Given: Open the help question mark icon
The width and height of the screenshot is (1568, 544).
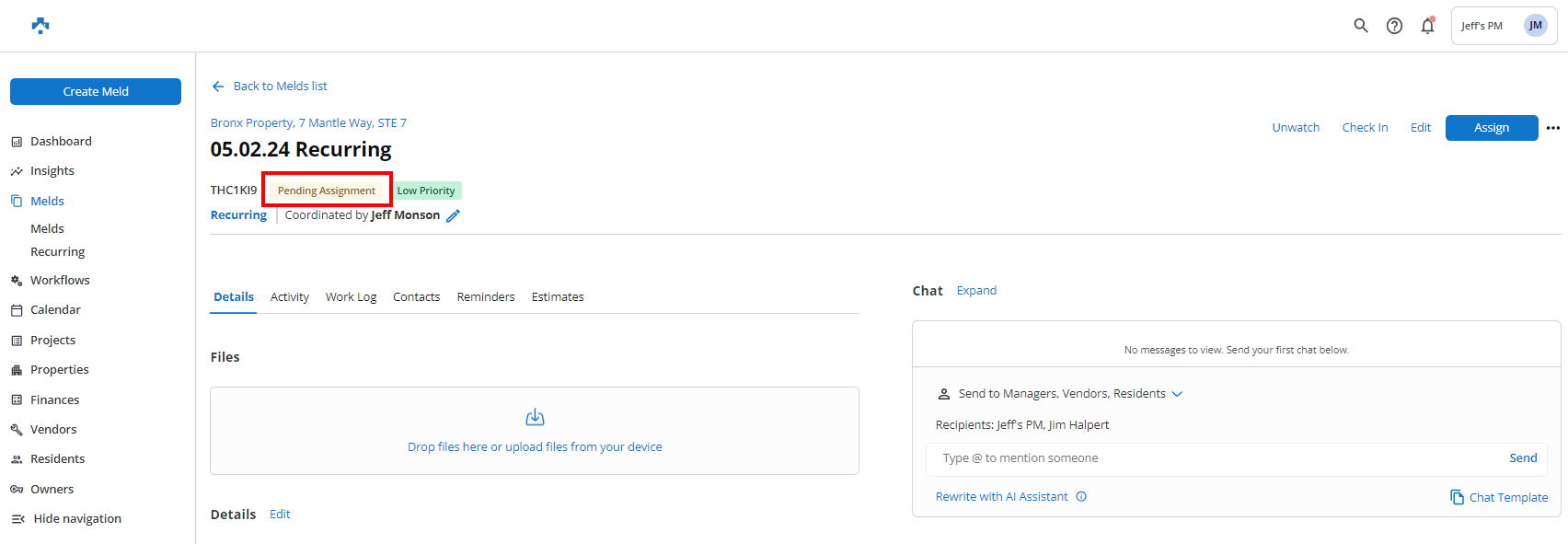Looking at the screenshot, I should point(1394,26).
